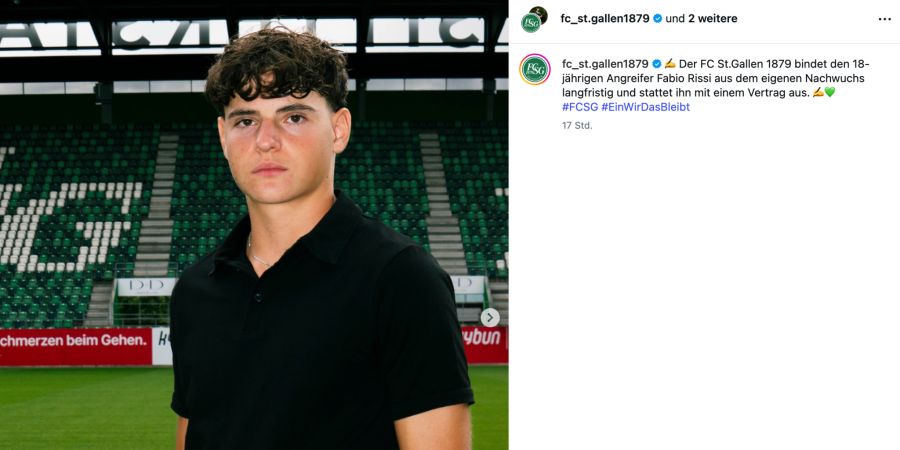This screenshot has height=450, width=900.
Task: Open the small collaborator avatar at top
Action: 538,14
